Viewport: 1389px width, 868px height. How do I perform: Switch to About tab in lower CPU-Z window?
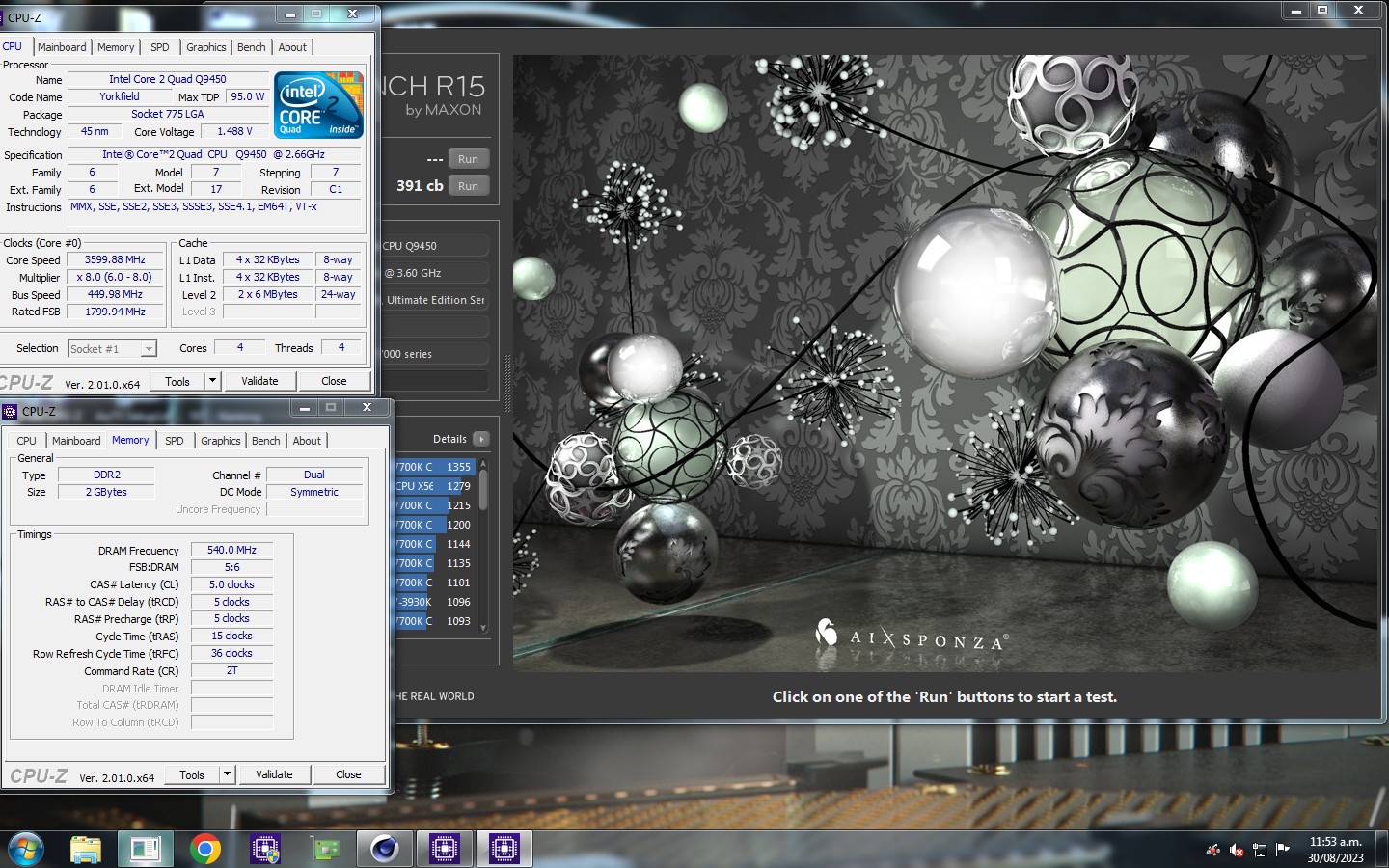pos(307,441)
